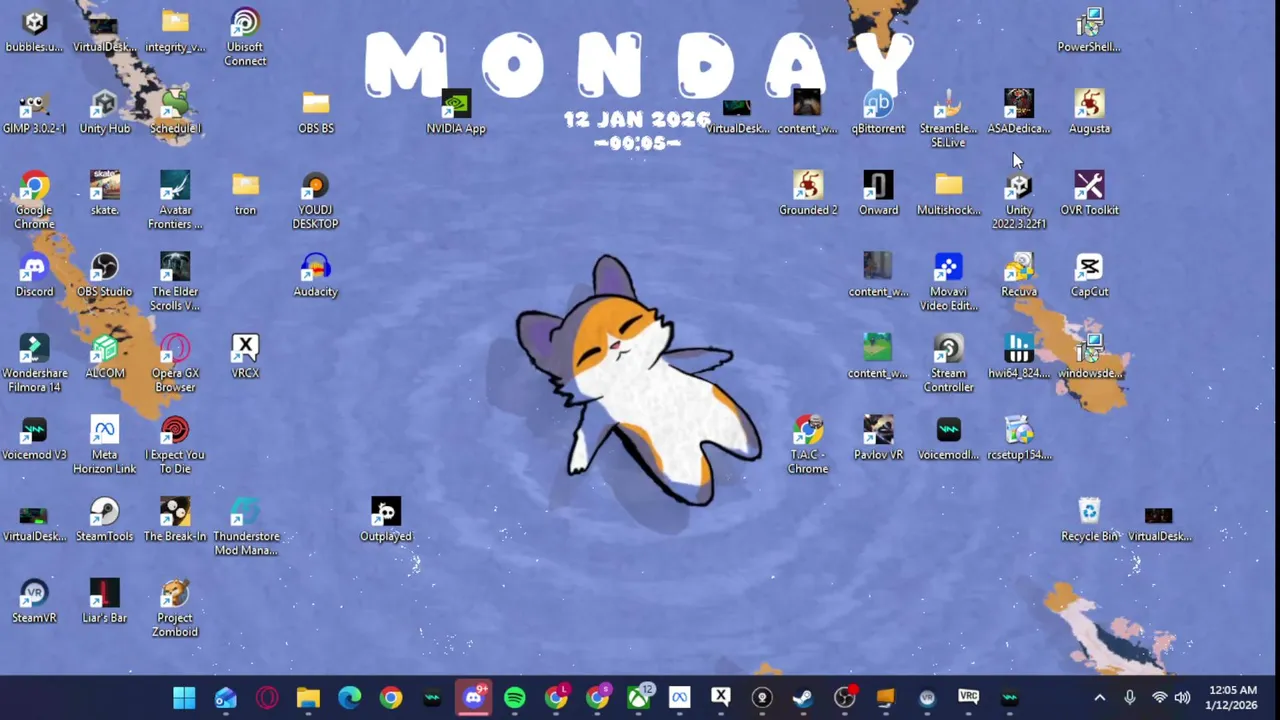Select the T.A.C - Chrome shortcut
Screen dimensions: 1280x720
[808, 446]
